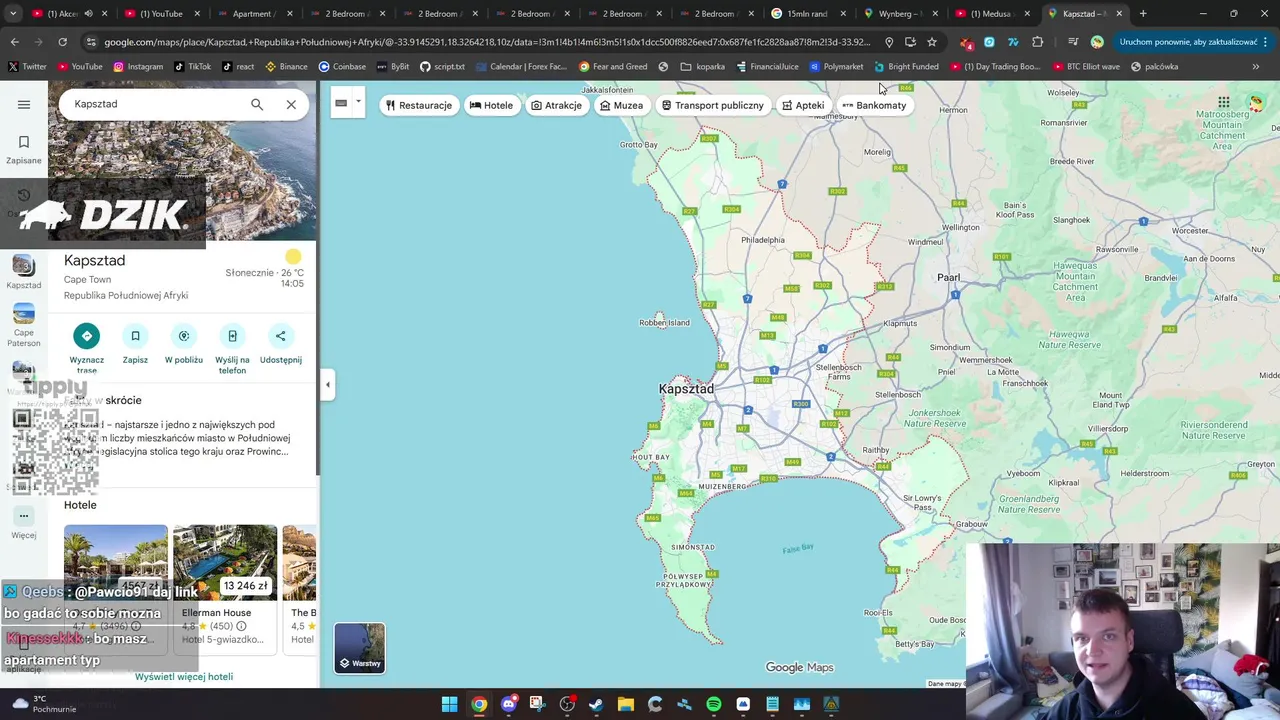Switch to the (1) Medusa tab
The width and height of the screenshot is (1280, 720).
click(x=994, y=14)
